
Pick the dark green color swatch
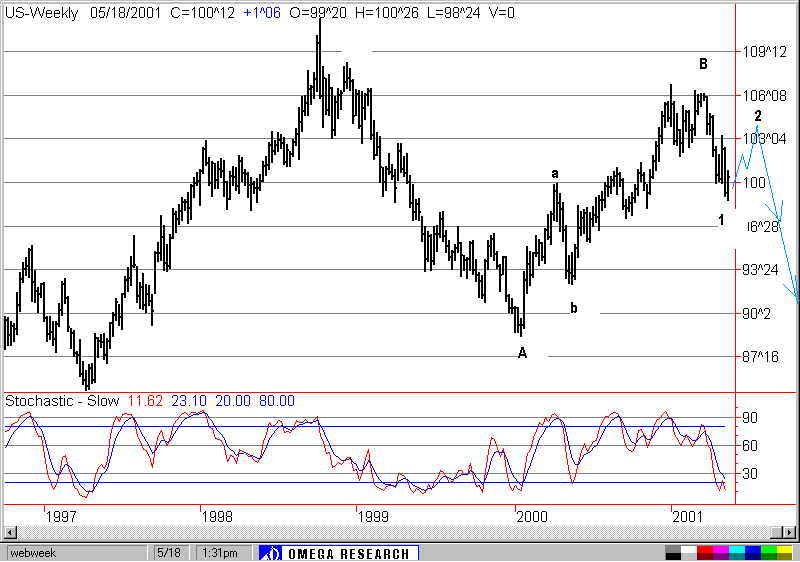[x=769, y=556]
